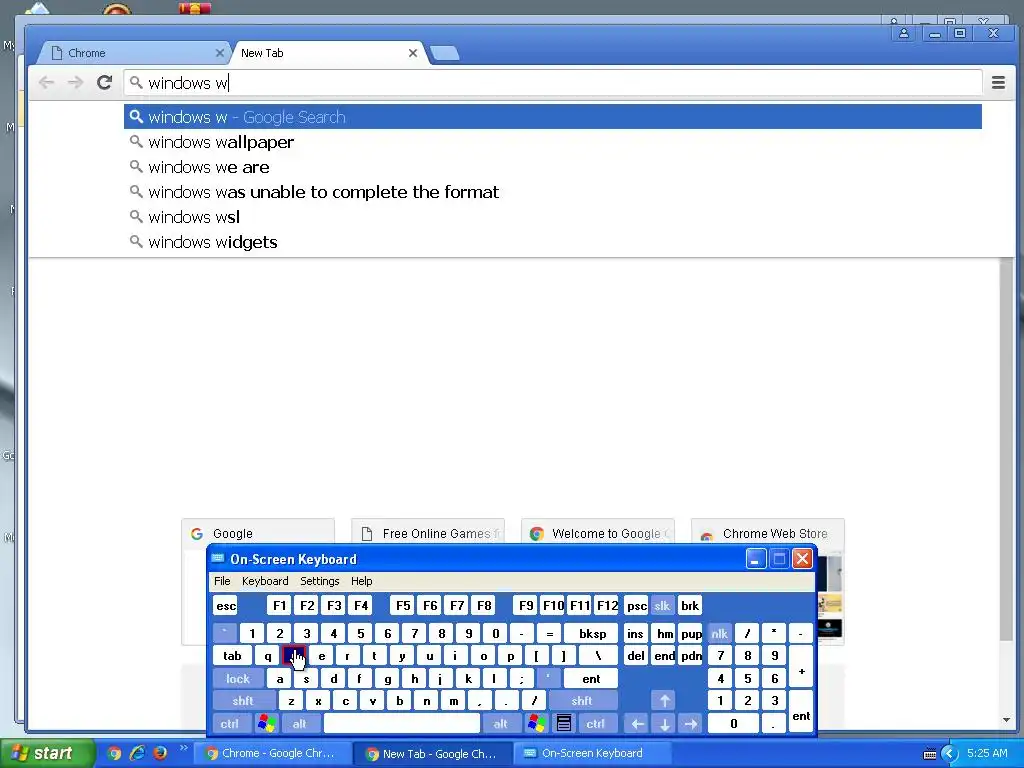Click the left arrow key on the keyboard
The height and width of the screenshot is (768, 1024).
(637, 724)
